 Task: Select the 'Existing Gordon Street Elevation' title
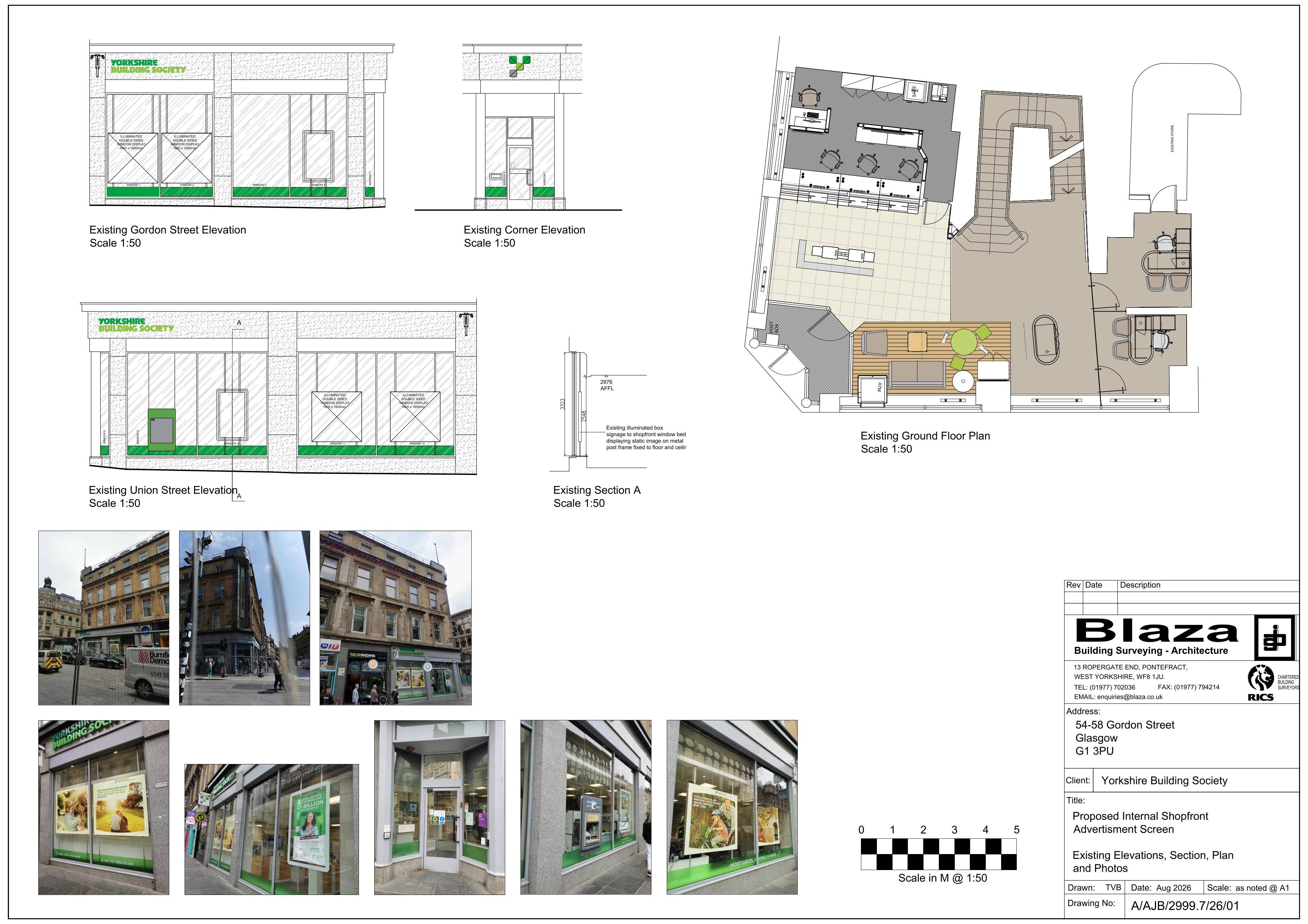pyautogui.click(x=167, y=230)
